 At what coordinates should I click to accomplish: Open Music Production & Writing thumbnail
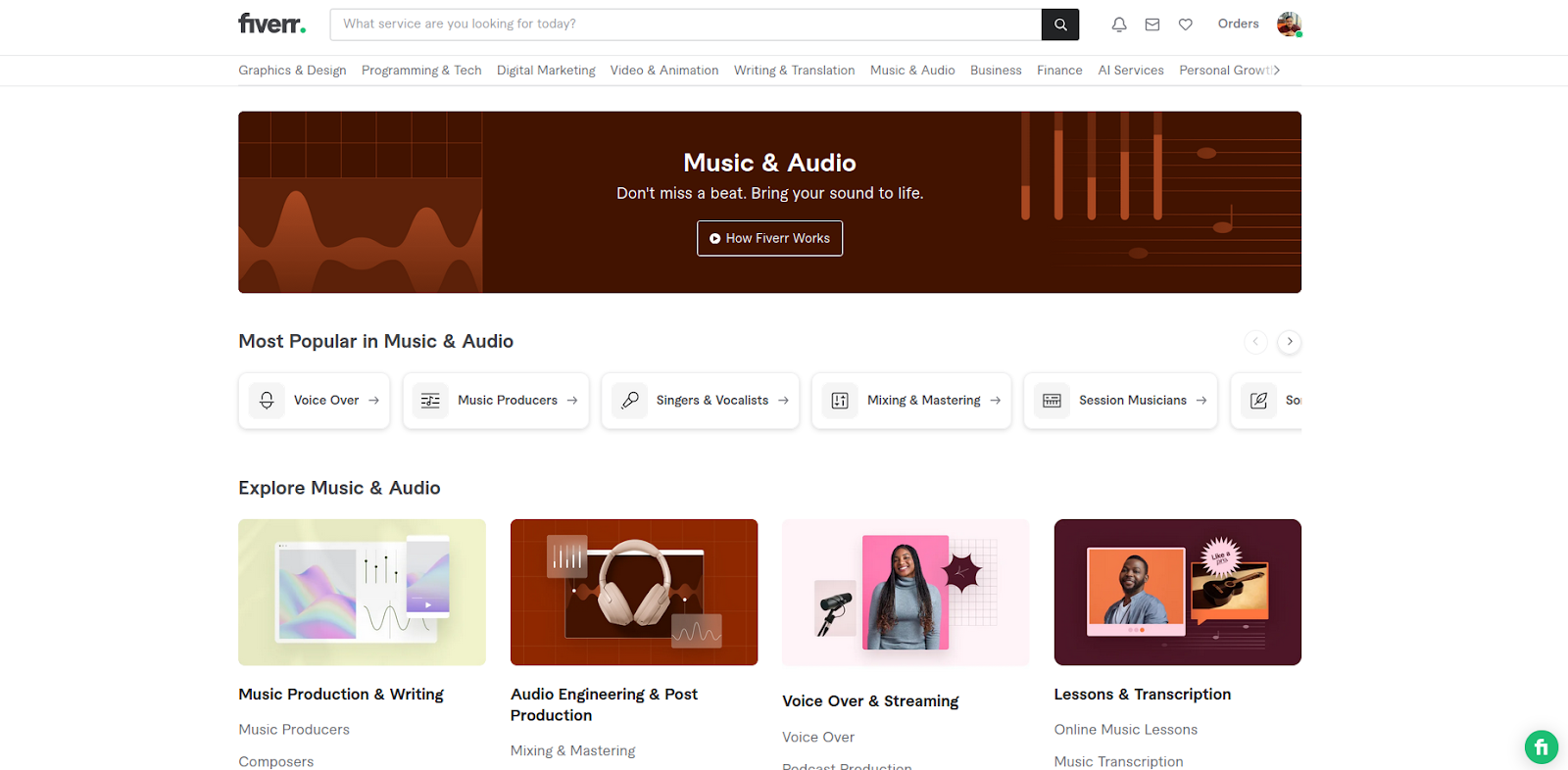[x=362, y=593]
